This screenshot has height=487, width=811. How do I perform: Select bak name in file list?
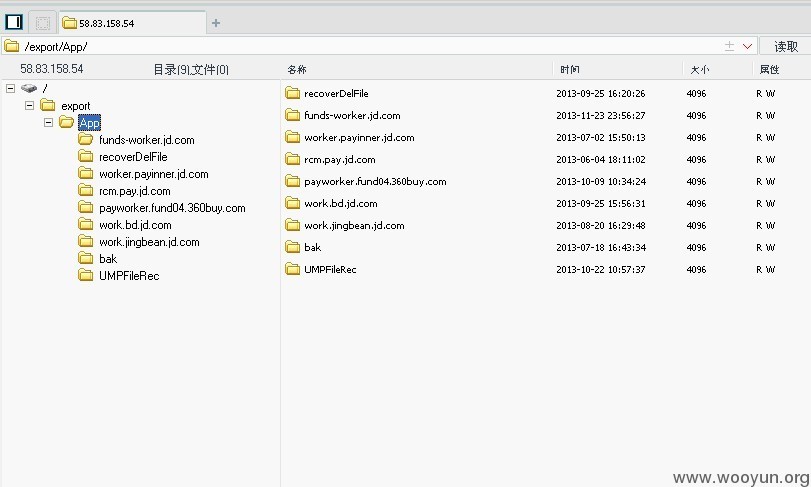[312, 248]
